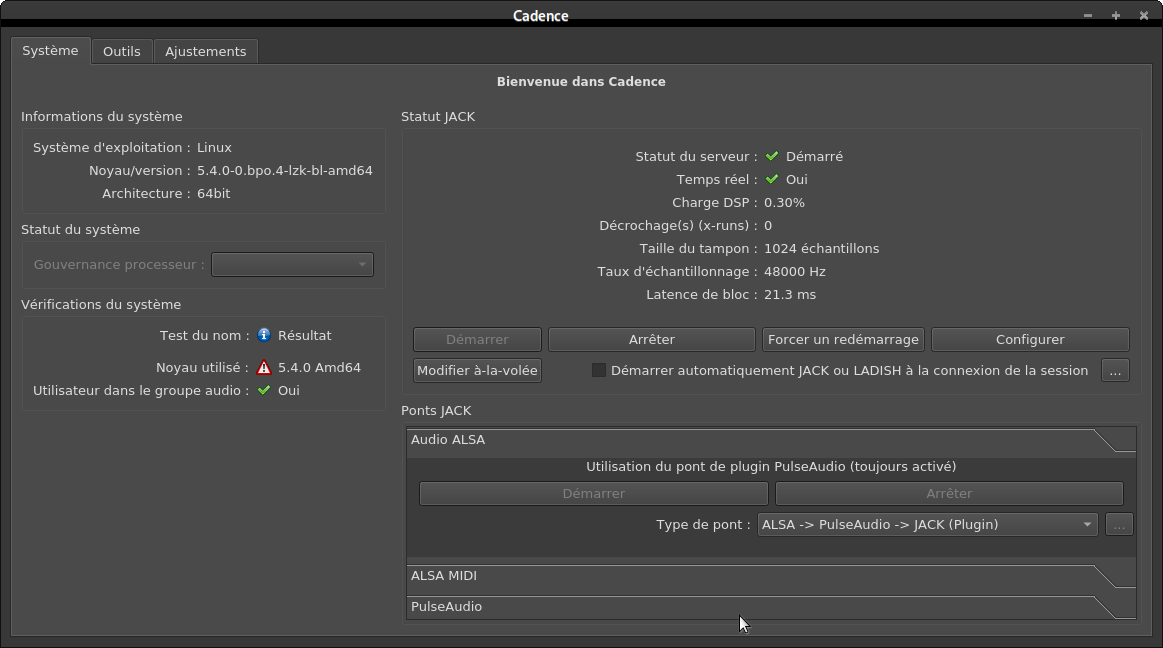1163x648 pixels.
Task: Click the red warning icon for Noyau utilisé
Action: (264, 367)
